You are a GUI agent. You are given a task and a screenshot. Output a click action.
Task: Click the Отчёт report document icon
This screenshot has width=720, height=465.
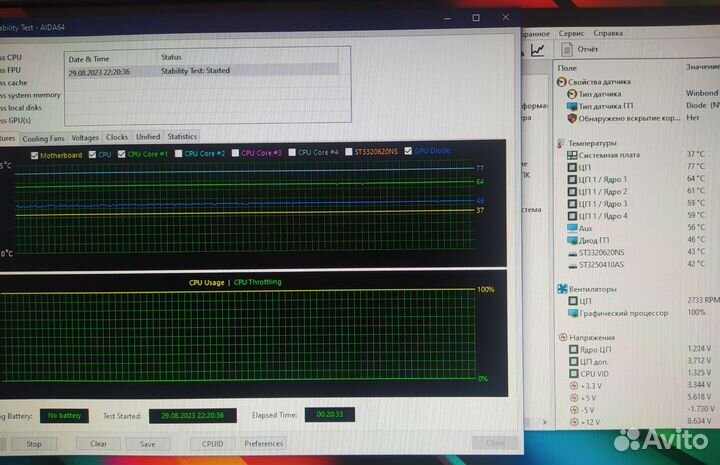pos(567,49)
